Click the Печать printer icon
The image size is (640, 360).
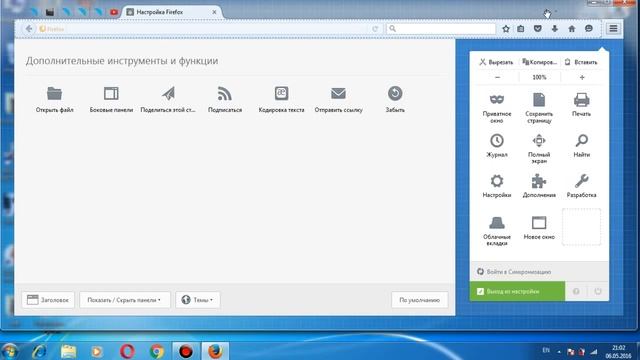click(x=581, y=99)
